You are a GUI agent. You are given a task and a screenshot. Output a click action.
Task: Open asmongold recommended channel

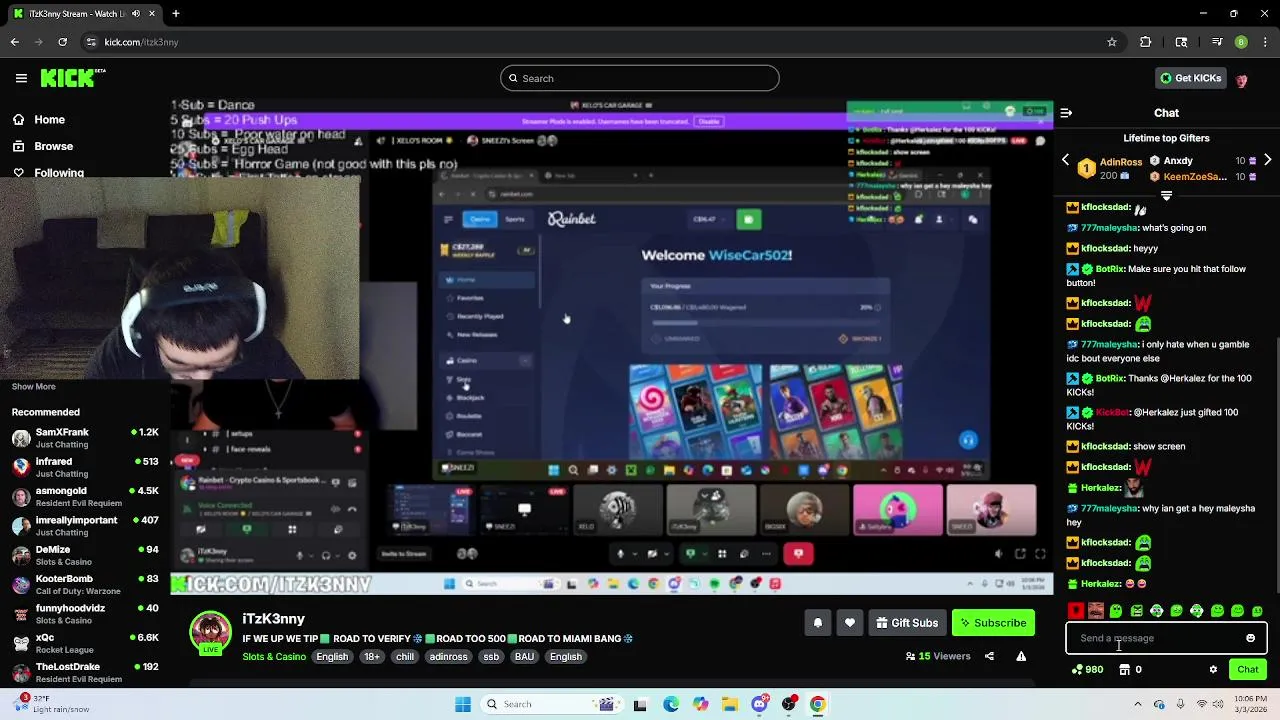[x=85, y=497]
